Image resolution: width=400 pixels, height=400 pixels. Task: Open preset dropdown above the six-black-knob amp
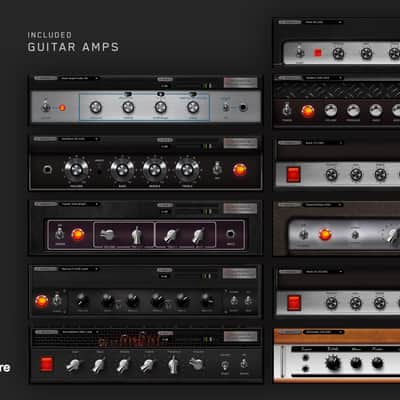pyautogui.click(x=80, y=269)
